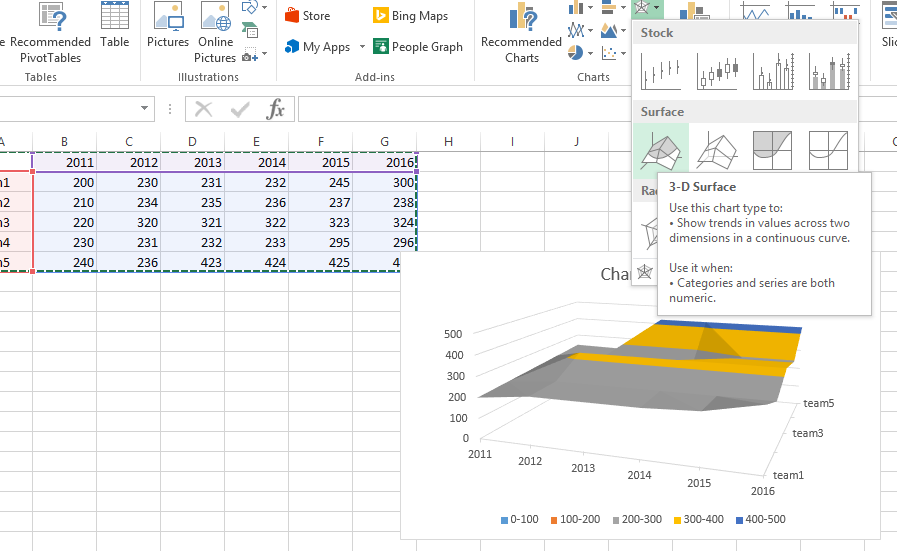Select column H header
Viewport: 897px width, 551px height.
pos(448,141)
